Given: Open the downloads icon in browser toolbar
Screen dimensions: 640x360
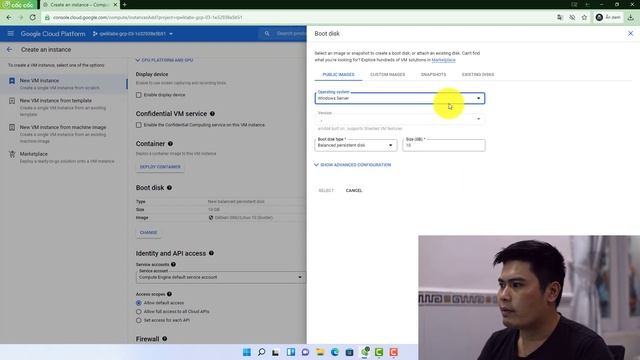Looking at the screenshot, I should pyautogui.click(x=630, y=18).
